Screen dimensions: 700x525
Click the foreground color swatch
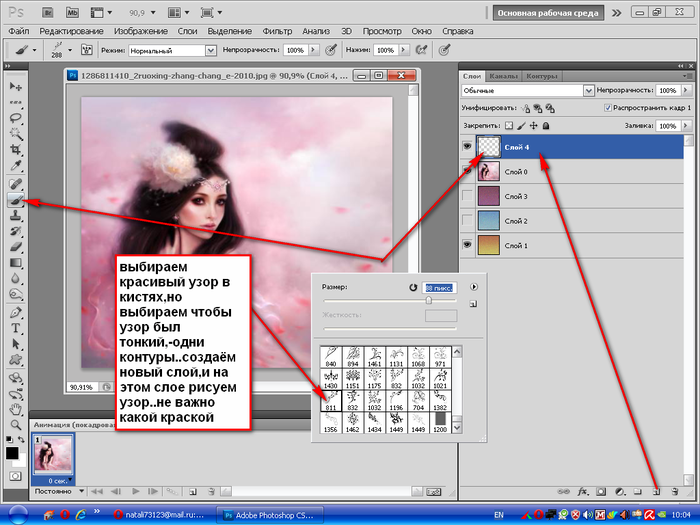point(12,453)
